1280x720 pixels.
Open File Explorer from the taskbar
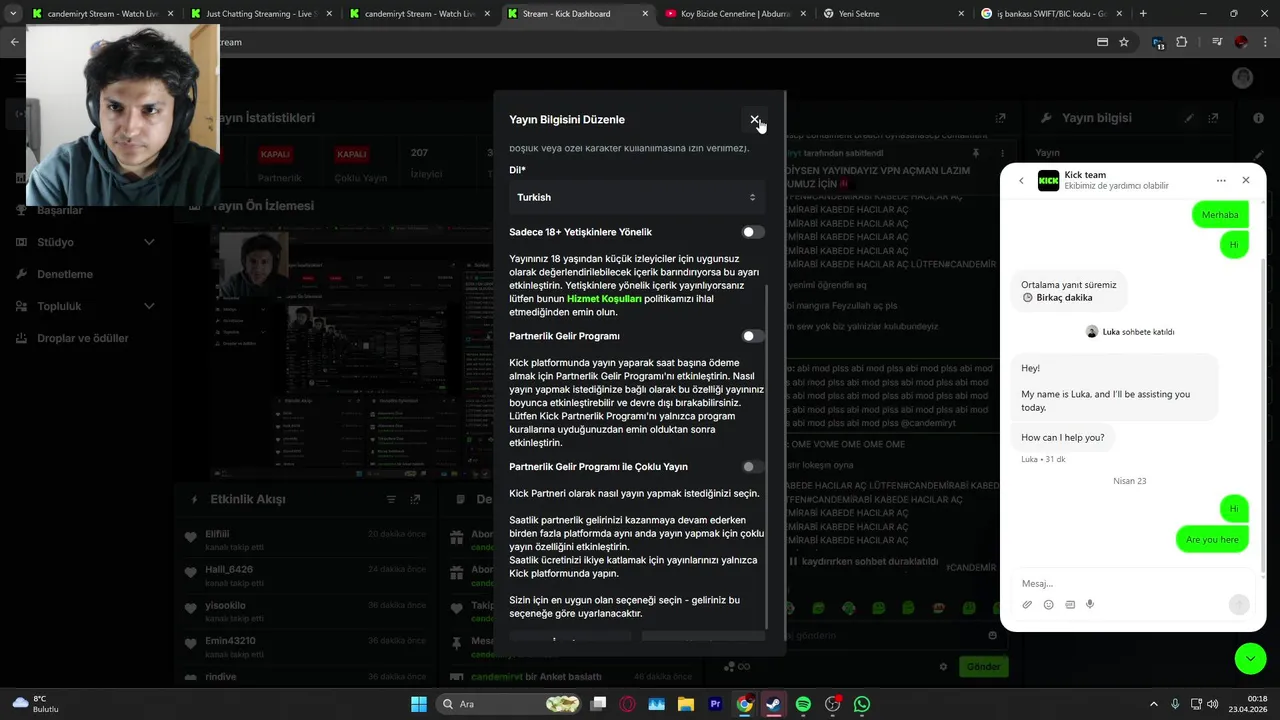coord(686,704)
